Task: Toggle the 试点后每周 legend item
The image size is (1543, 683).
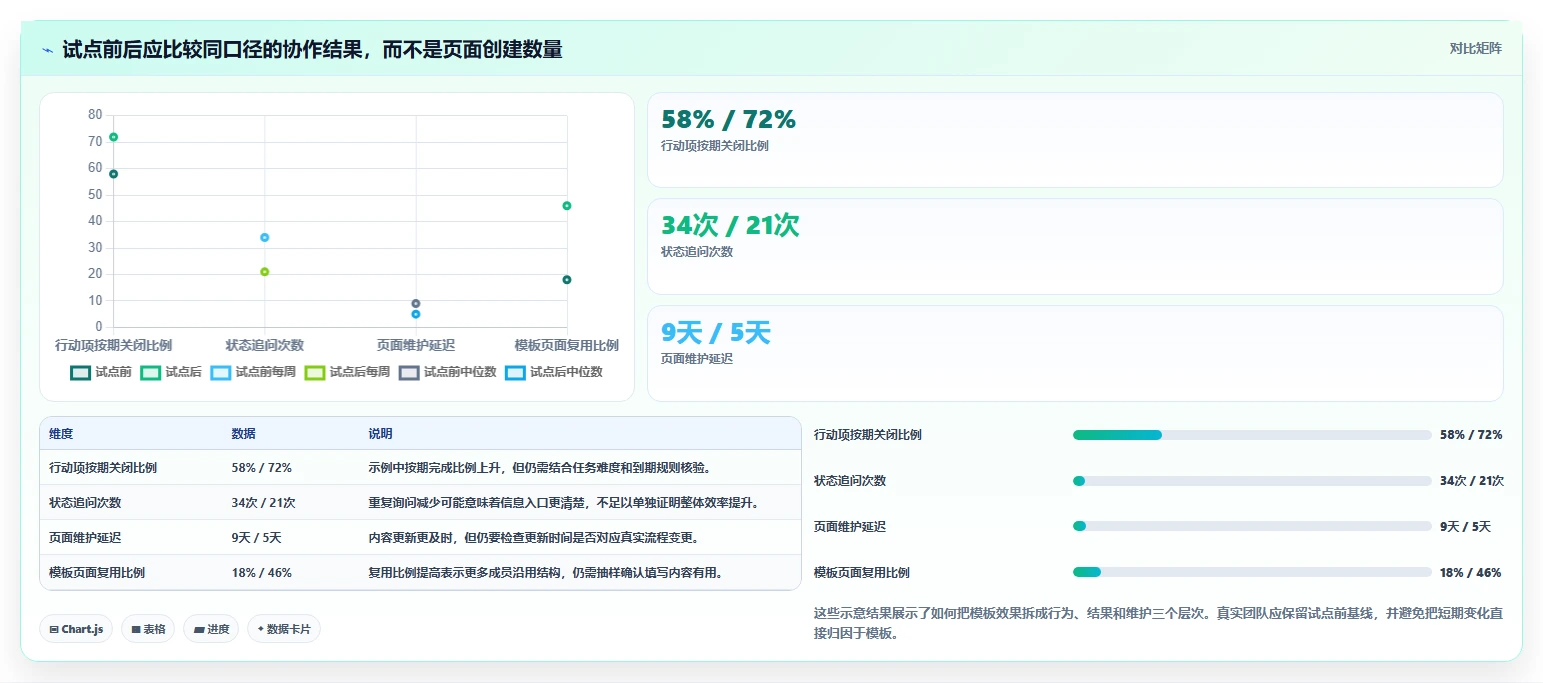Action: (x=347, y=372)
